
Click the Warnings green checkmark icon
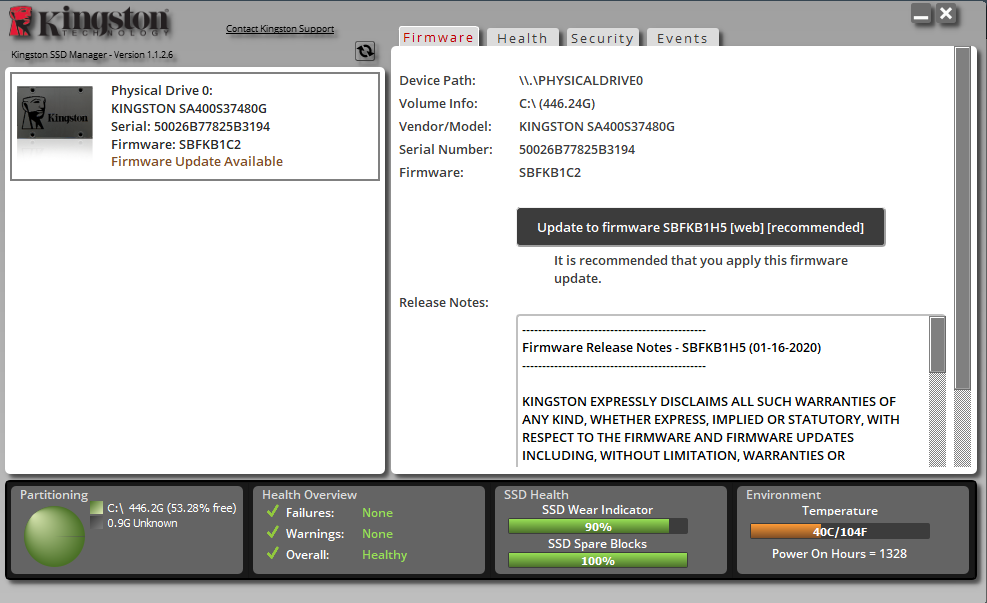[273, 533]
